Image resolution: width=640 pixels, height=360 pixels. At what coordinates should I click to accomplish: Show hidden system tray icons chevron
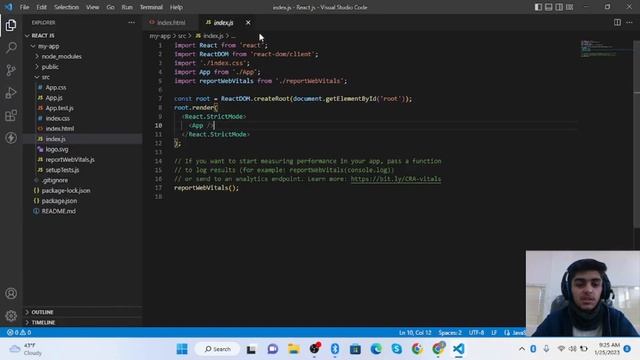[x=522, y=349]
